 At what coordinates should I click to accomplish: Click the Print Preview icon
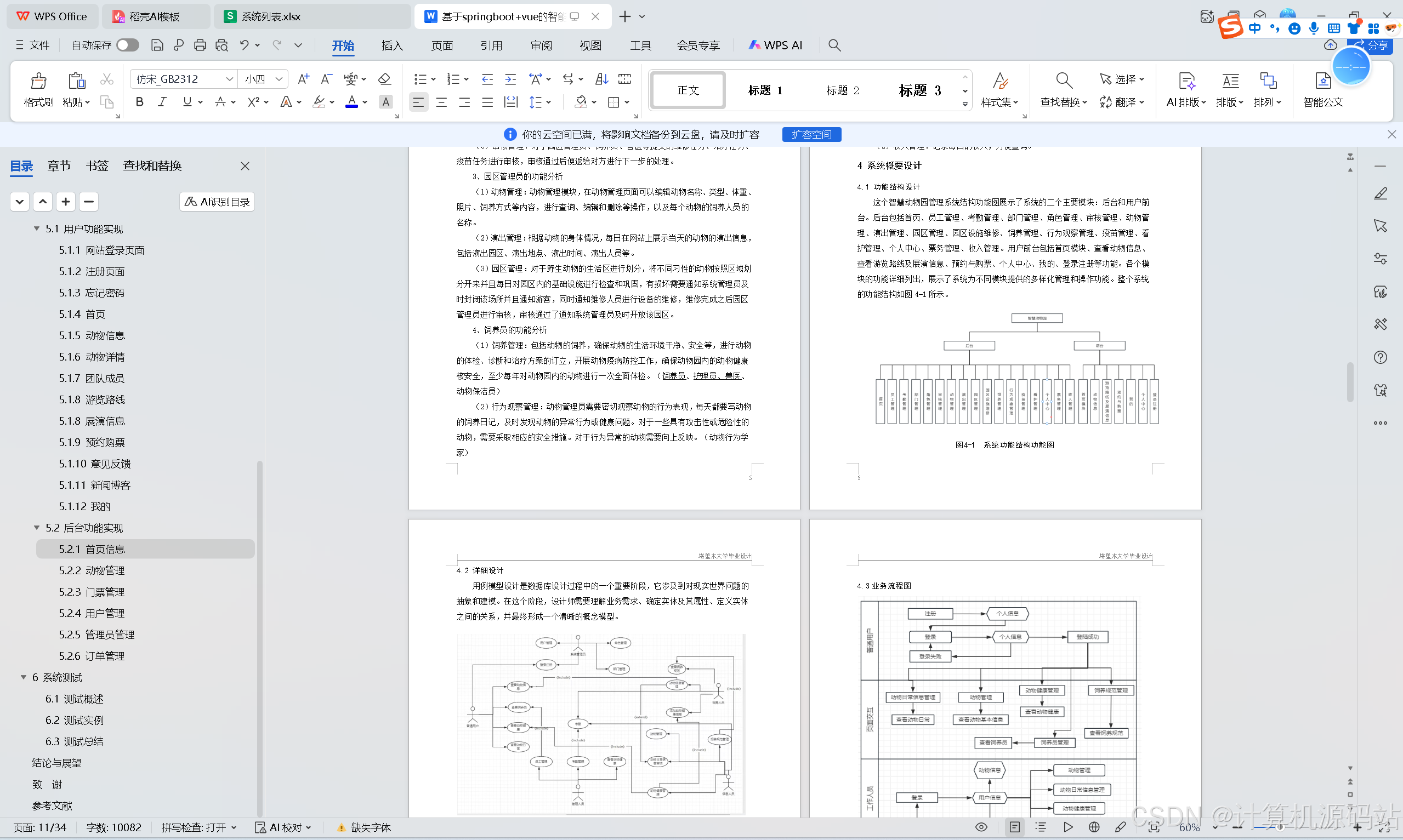pos(222,45)
